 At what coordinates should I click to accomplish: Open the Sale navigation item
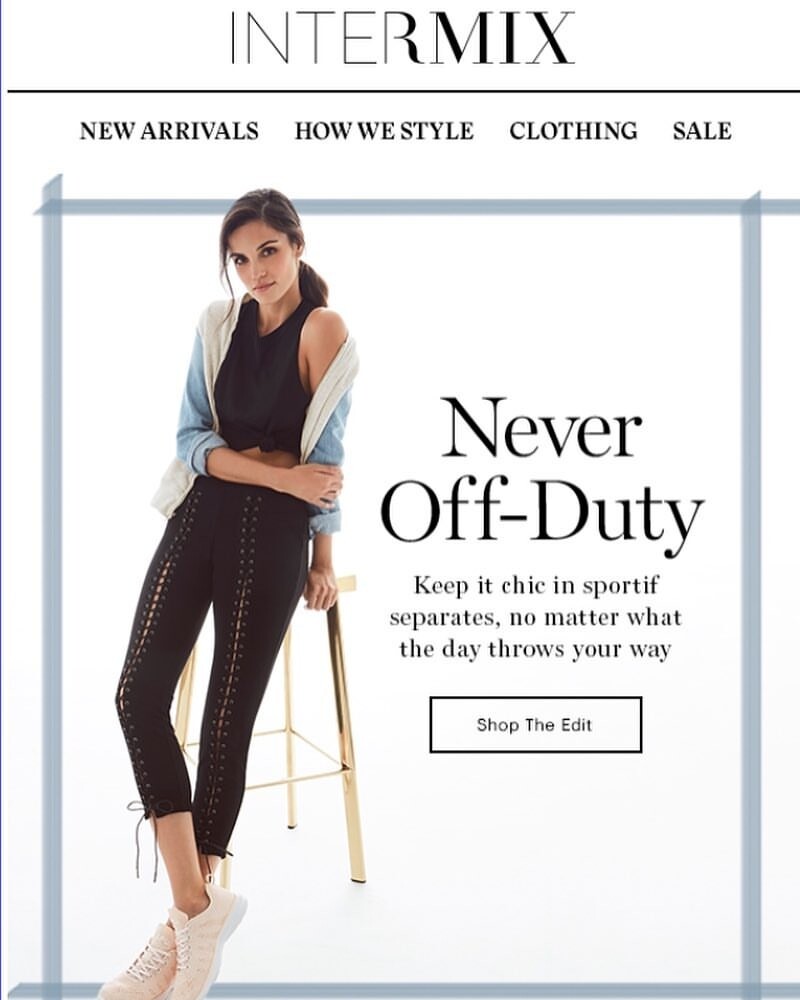tap(702, 131)
